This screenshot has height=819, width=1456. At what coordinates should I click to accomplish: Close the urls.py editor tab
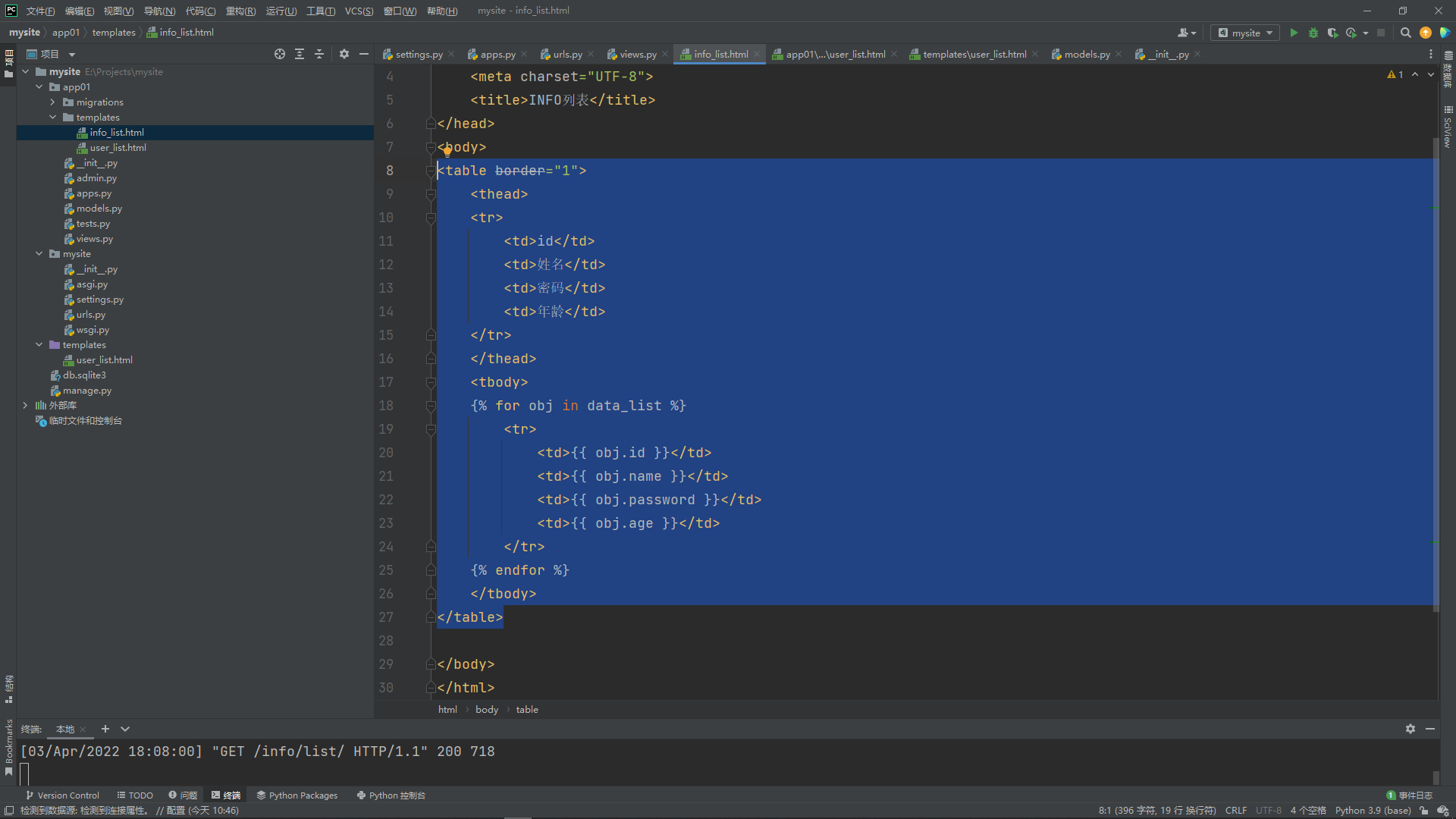[591, 55]
